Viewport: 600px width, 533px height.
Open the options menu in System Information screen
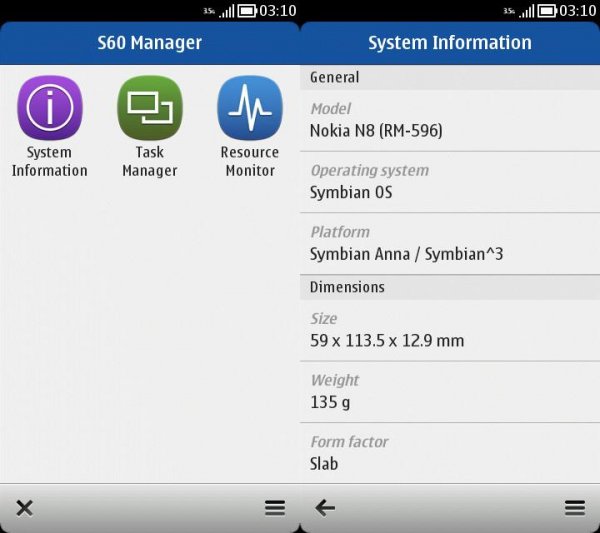[575, 508]
